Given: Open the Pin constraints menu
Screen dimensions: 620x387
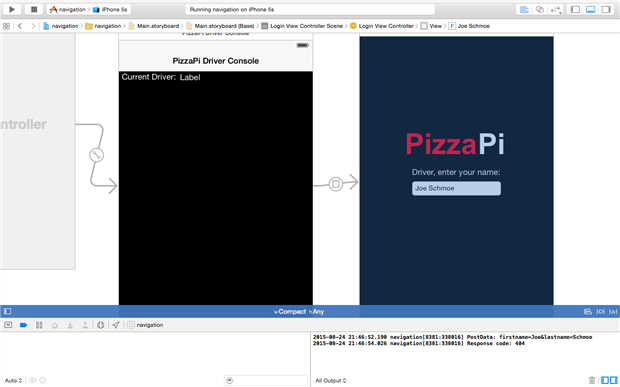Looking at the screenshot, I should click(x=601, y=311).
